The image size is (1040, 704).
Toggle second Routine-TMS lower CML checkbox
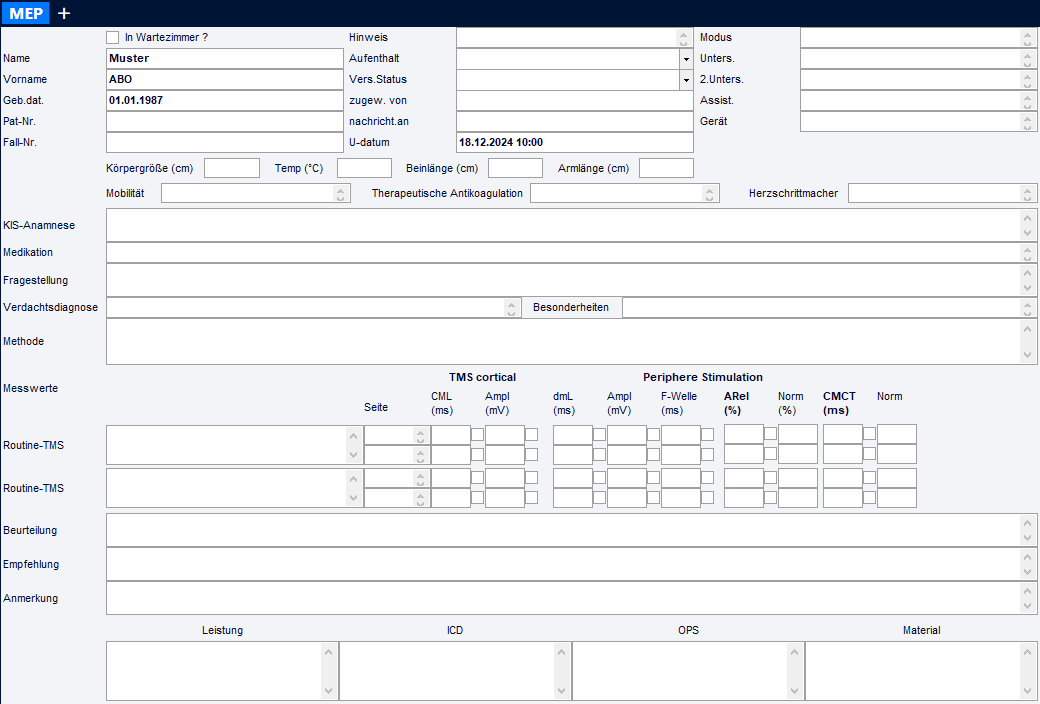[x=478, y=498]
